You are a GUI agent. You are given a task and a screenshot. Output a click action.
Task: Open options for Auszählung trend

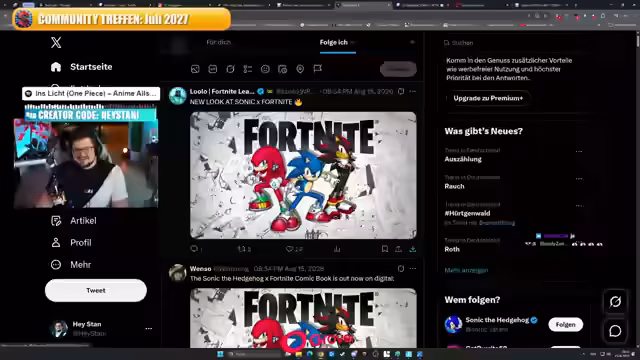pyautogui.click(x=579, y=151)
